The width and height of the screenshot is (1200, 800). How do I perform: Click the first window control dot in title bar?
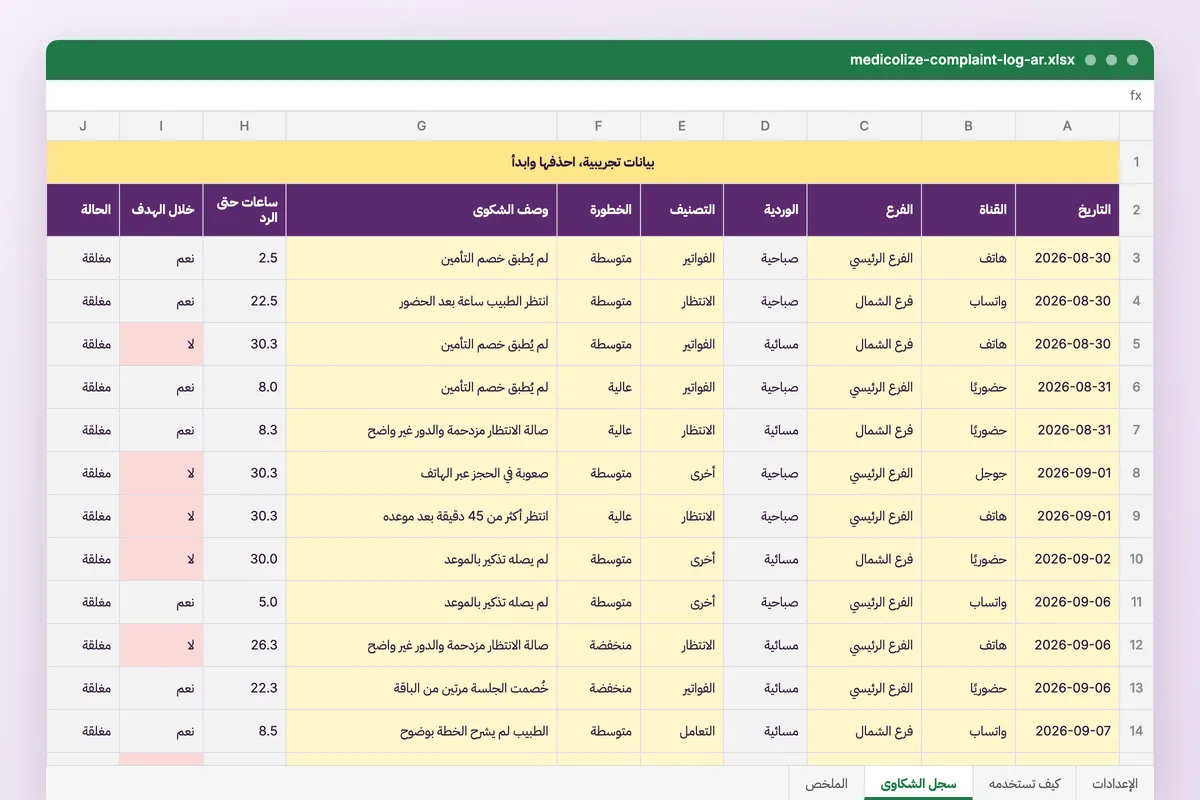[1090, 60]
